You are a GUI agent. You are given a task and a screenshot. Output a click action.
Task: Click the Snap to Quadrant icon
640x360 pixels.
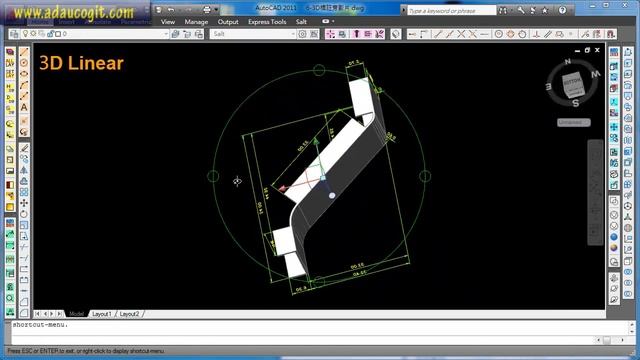(510, 34)
